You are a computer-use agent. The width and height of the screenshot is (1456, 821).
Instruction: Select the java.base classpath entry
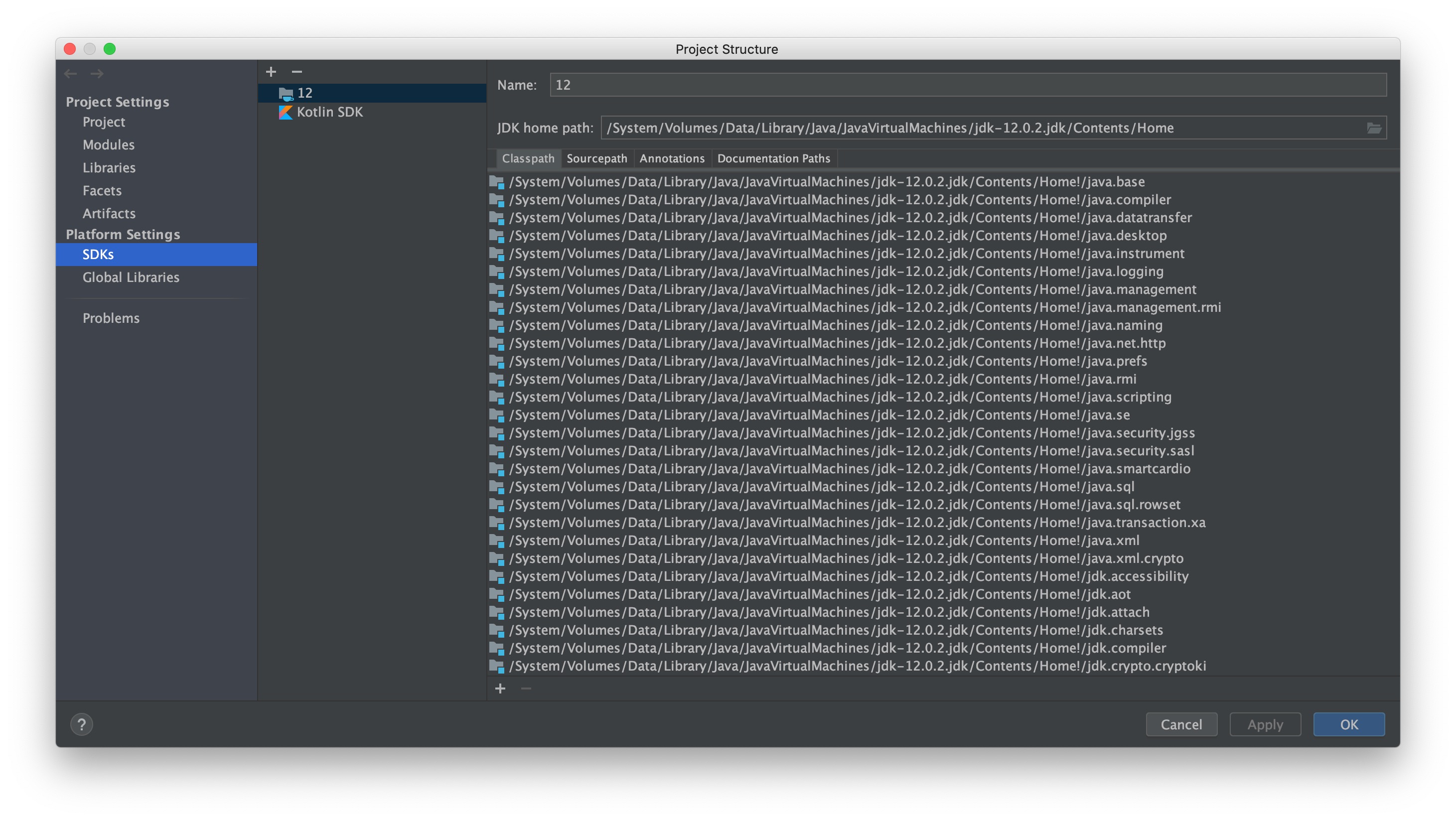pyautogui.click(x=826, y=182)
